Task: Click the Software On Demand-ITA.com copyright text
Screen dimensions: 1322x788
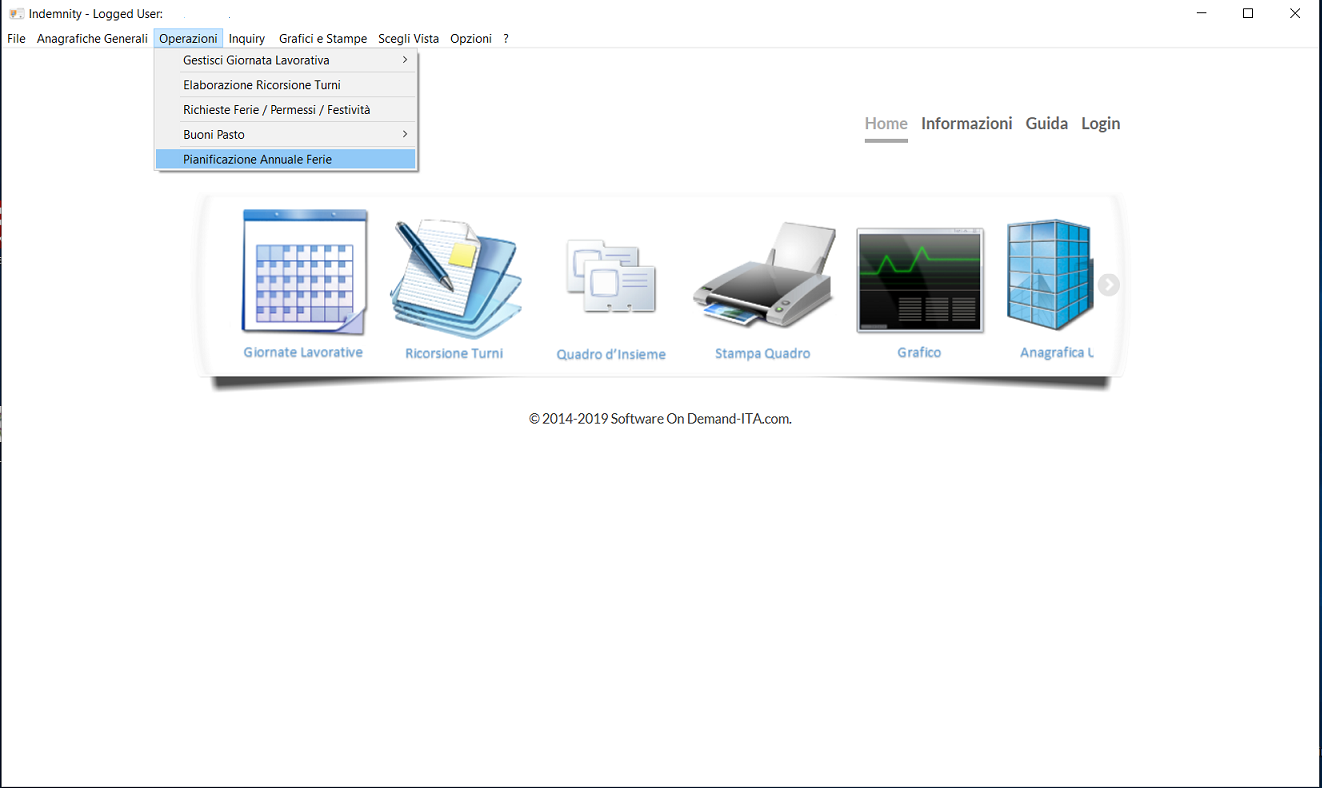Action: coord(660,419)
